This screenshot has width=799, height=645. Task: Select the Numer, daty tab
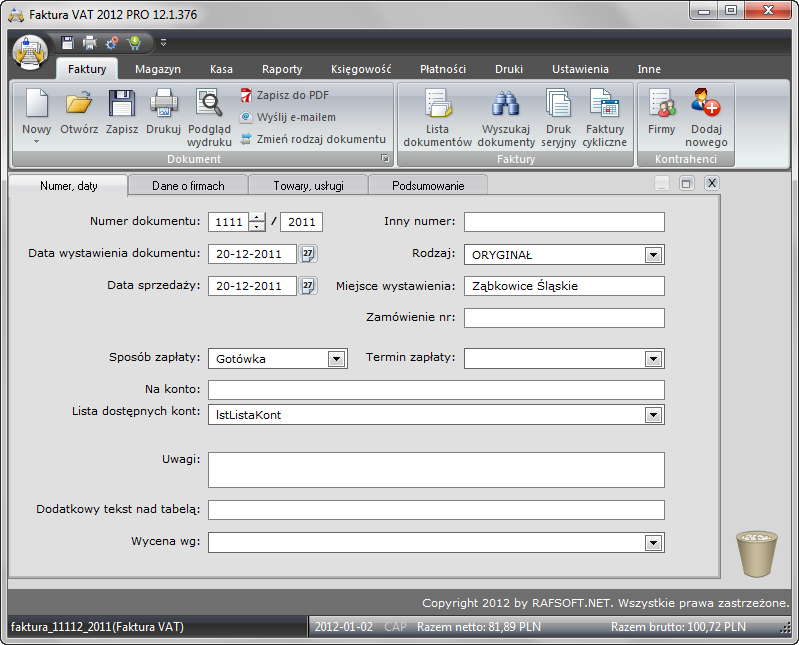pyautogui.click(x=68, y=185)
